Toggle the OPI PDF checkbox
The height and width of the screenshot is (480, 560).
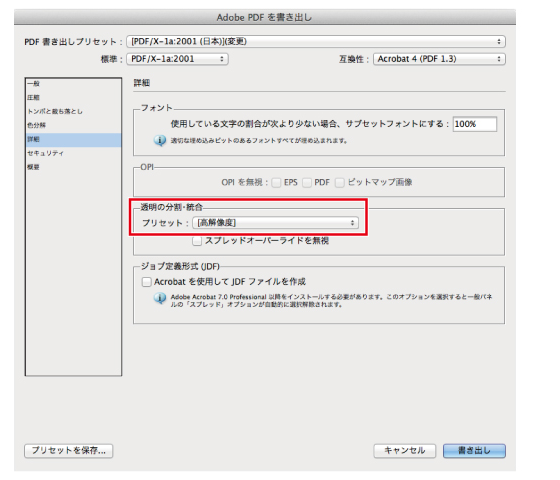pos(307,182)
